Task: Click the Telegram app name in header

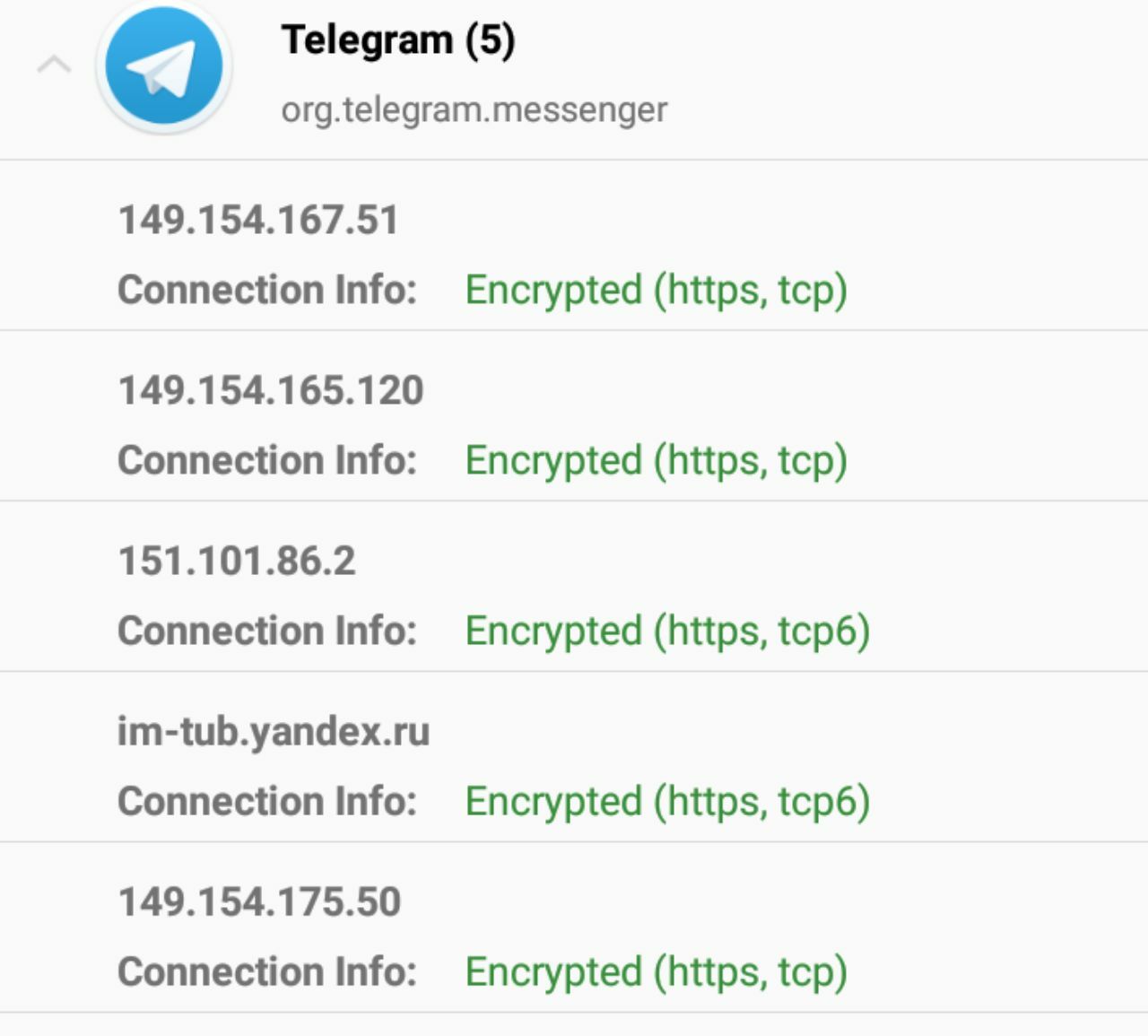Action: [x=367, y=40]
